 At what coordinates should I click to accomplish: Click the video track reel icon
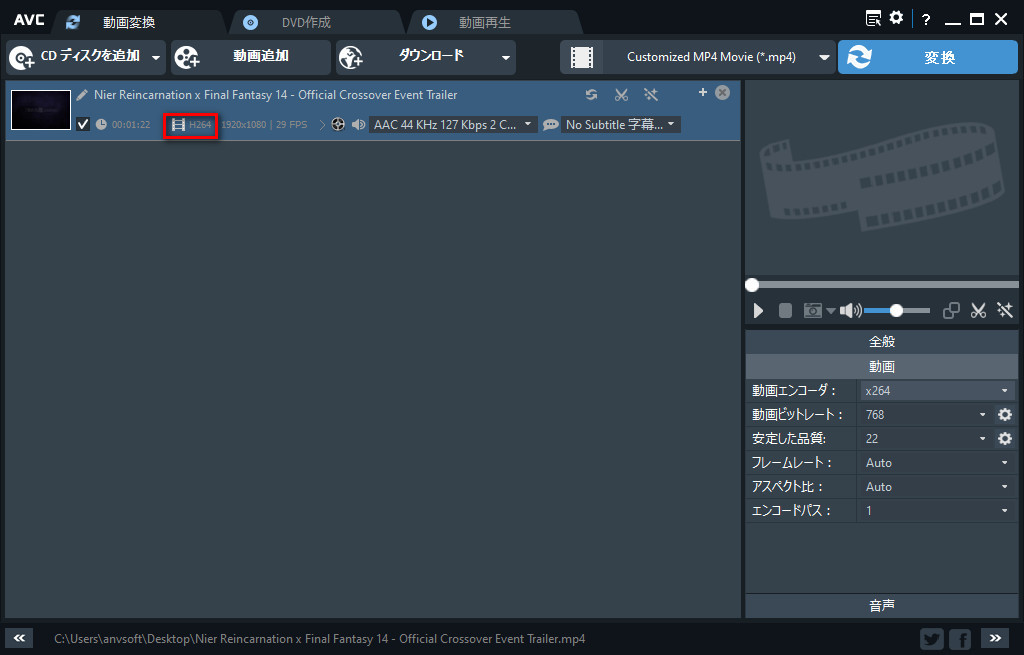click(338, 124)
